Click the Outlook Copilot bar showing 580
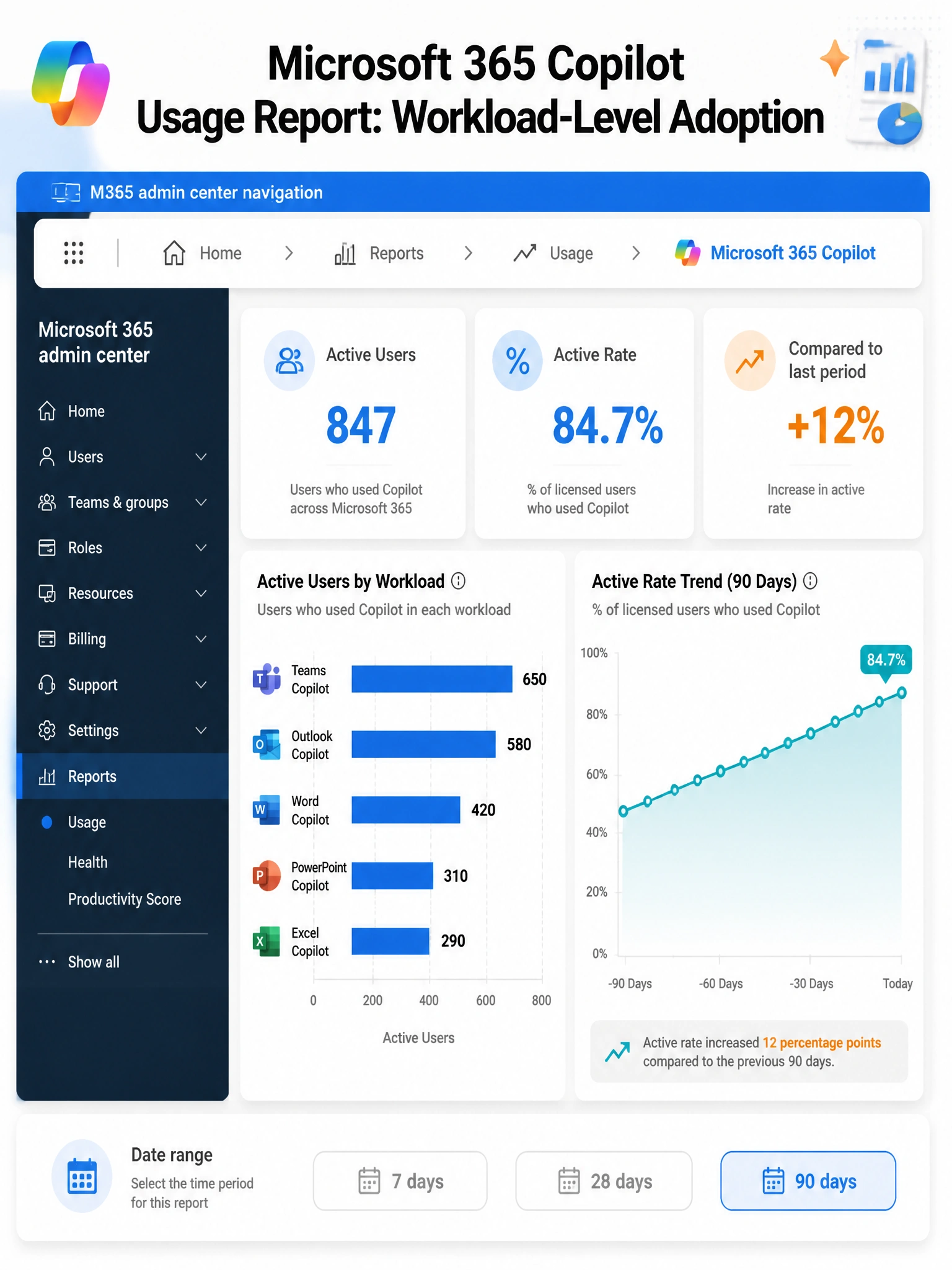952x1270 pixels. 423,744
